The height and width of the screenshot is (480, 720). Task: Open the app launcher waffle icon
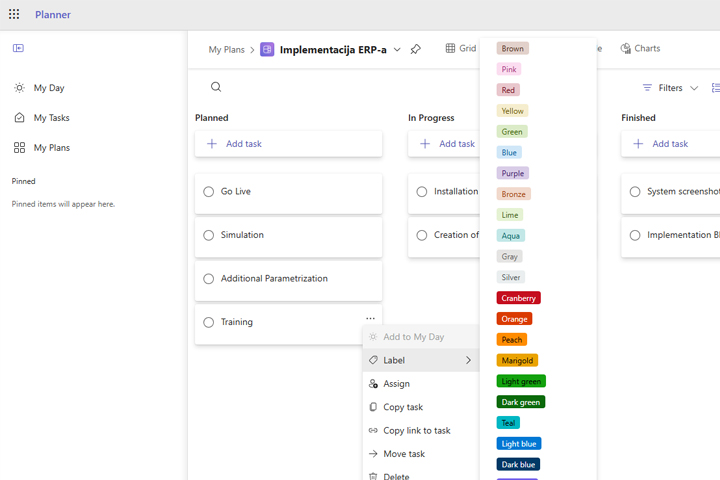click(14, 15)
